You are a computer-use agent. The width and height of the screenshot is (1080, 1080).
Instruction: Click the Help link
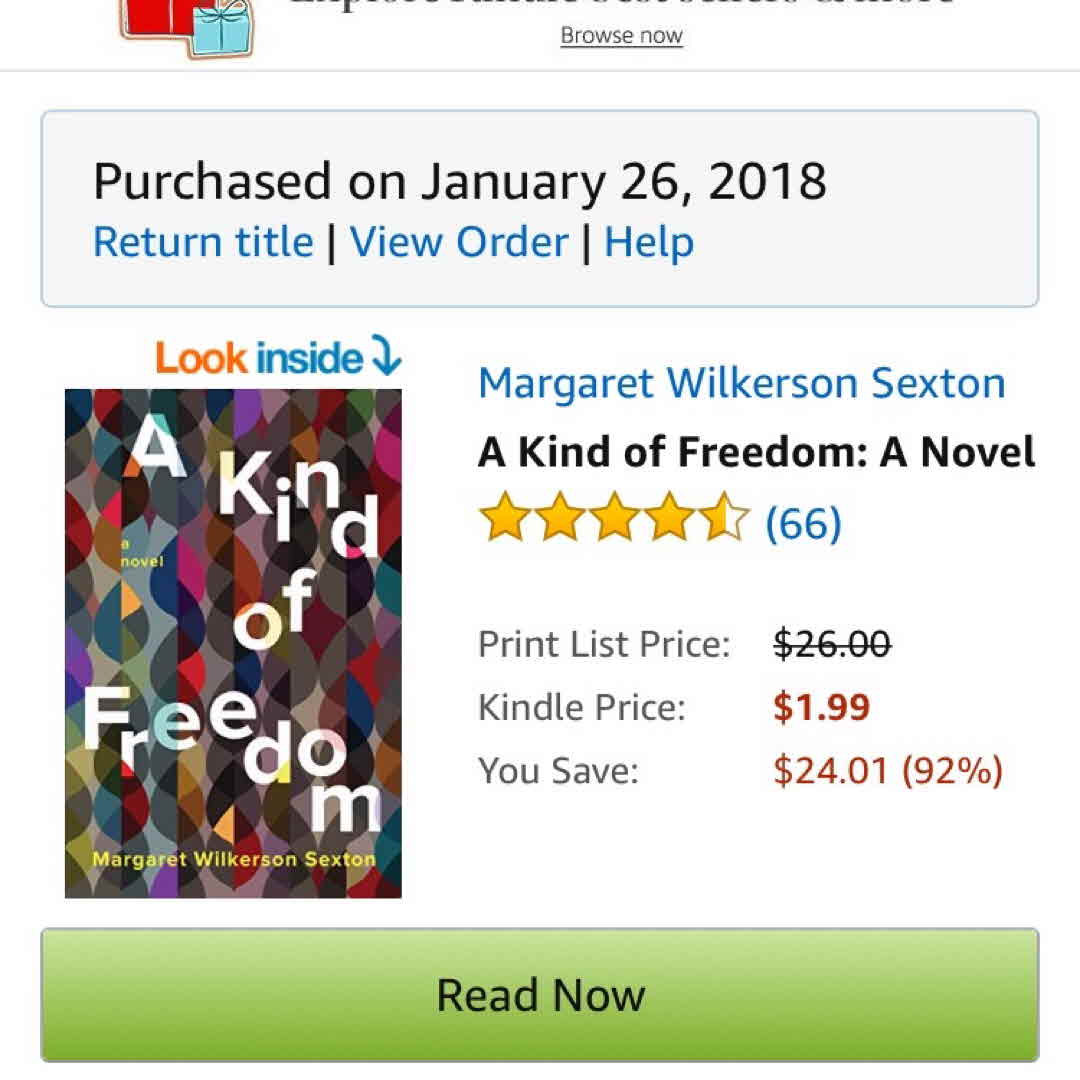(x=649, y=242)
